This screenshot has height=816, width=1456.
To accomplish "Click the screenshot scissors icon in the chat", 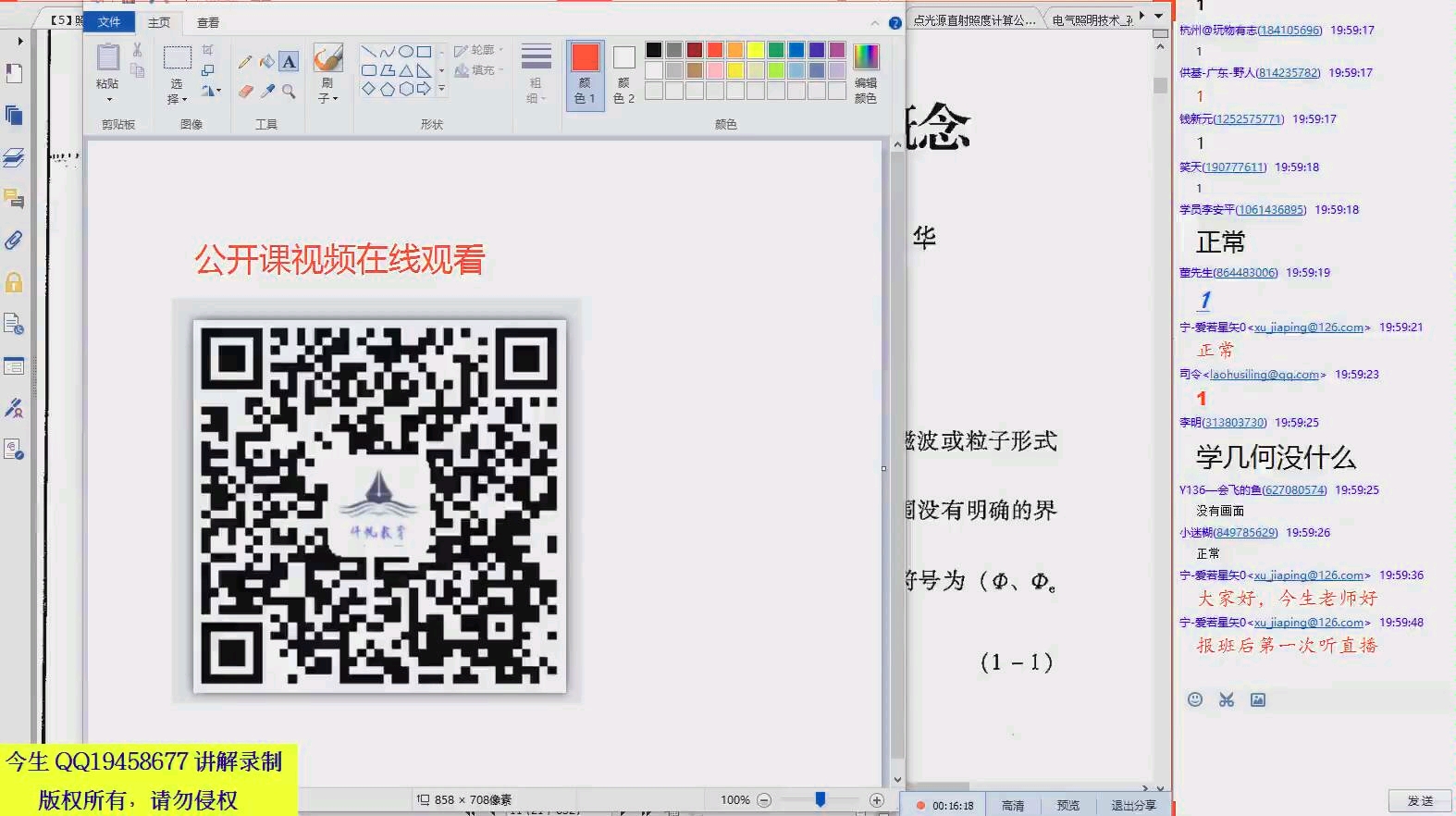I will 1227,699.
